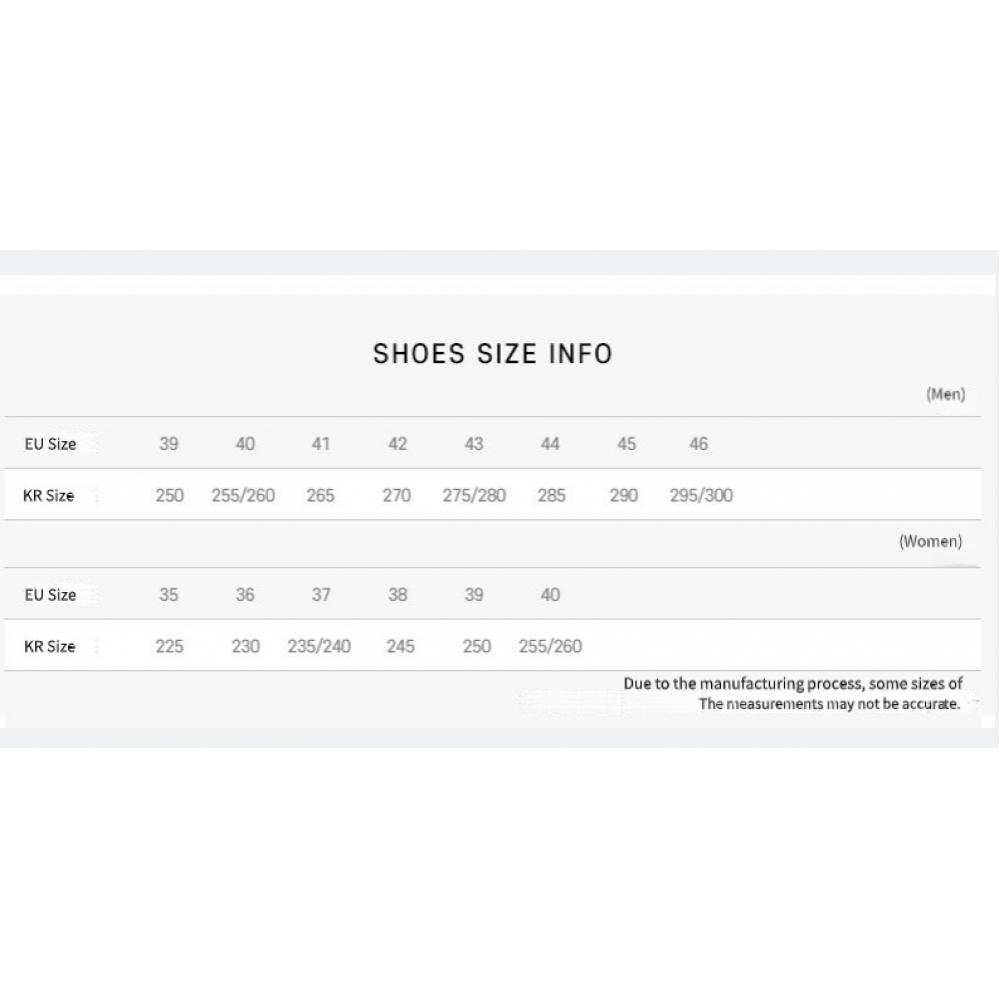Select KR size 225 cell
The height and width of the screenshot is (1000, 1000).
point(169,647)
